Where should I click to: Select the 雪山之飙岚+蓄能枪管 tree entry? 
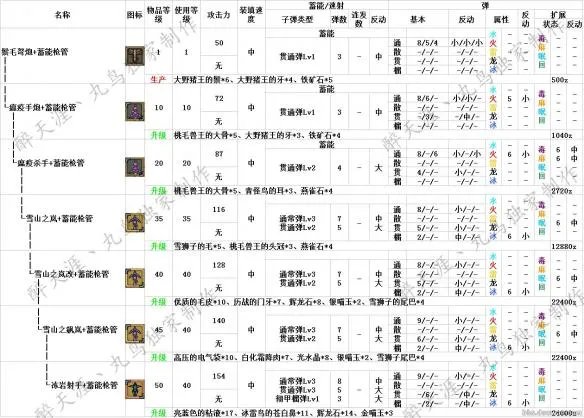80,329
